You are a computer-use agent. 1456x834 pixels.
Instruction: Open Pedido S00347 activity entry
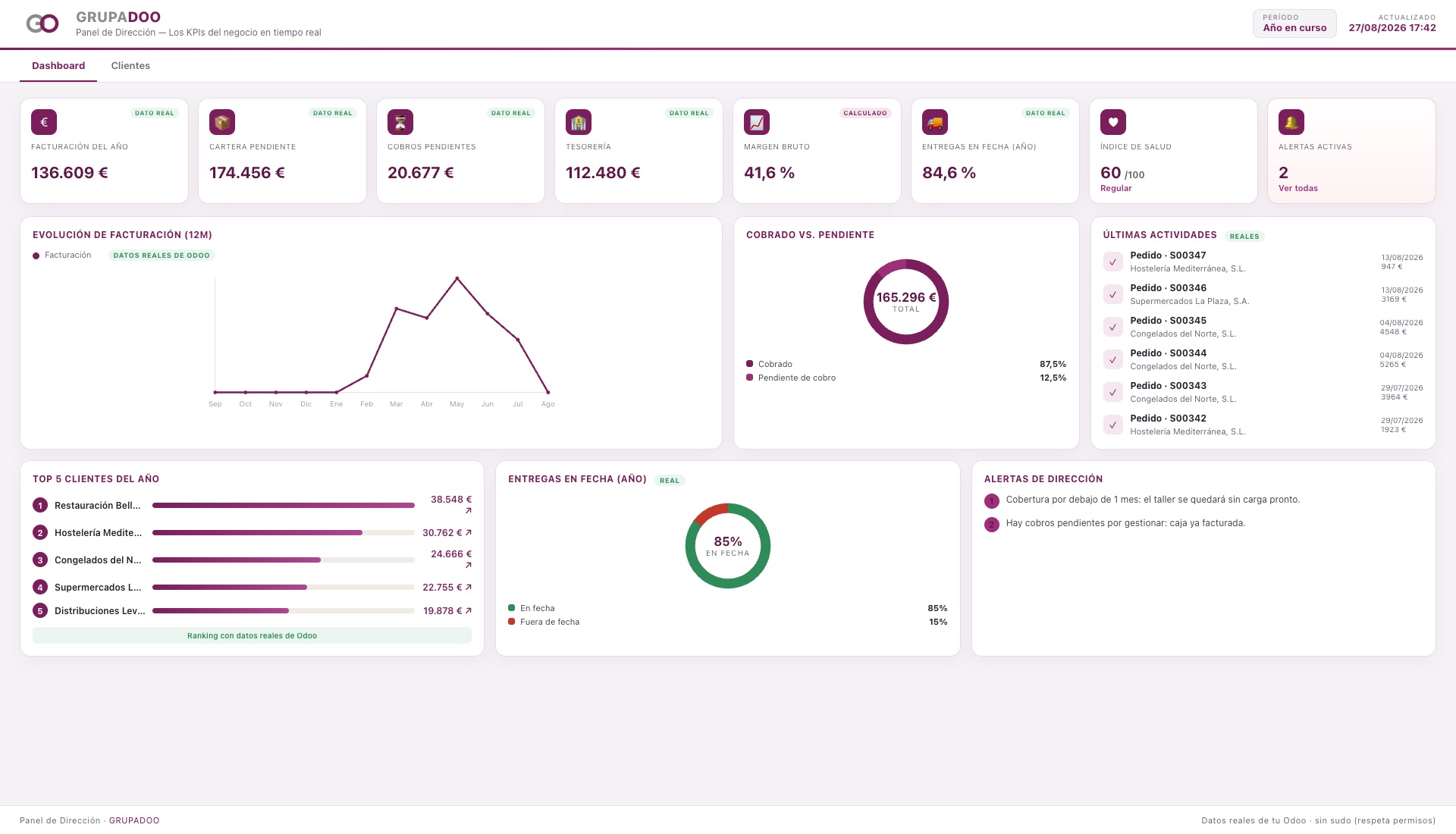click(x=1263, y=262)
